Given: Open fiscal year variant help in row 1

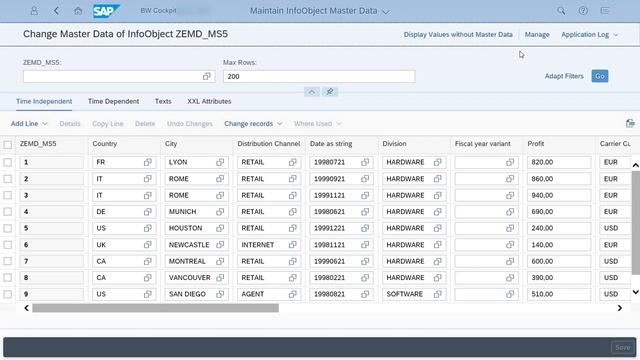Looking at the screenshot, I should point(510,162).
